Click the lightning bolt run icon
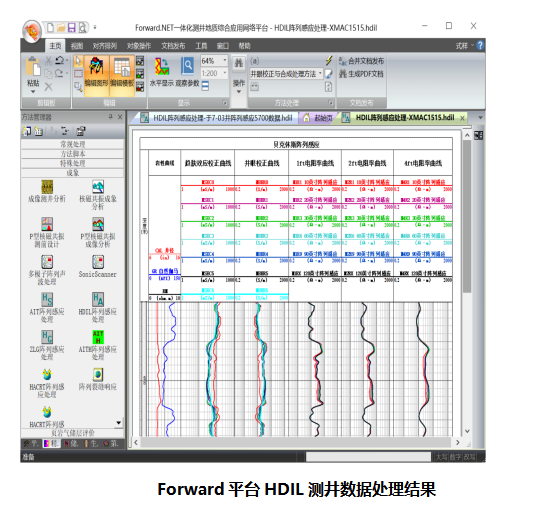The height and width of the screenshot is (505, 551). point(329,60)
